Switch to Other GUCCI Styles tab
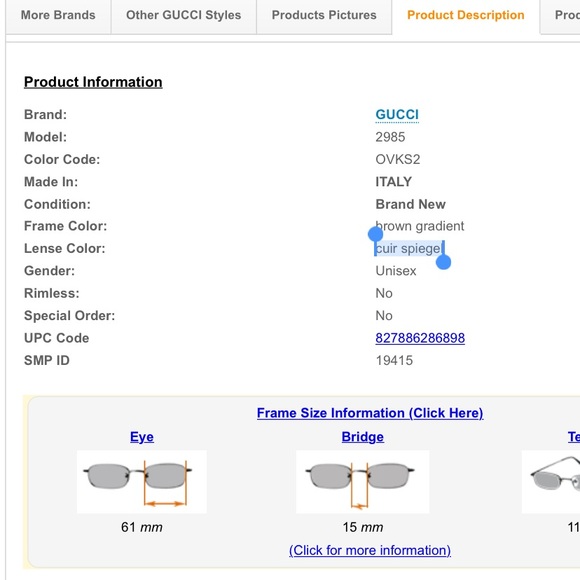Screen dimensions: 580x580 (183, 16)
